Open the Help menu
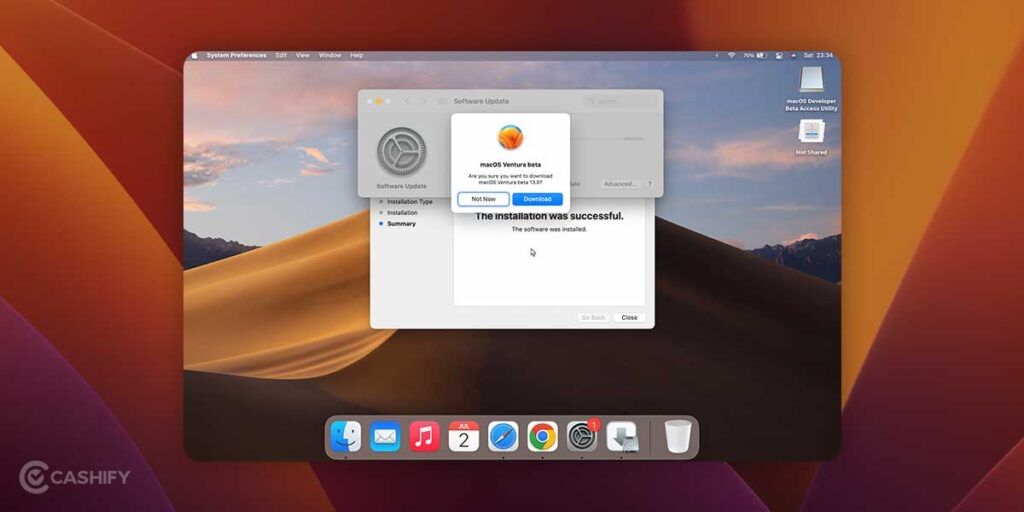The image size is (1024, 512). point(357,56)
